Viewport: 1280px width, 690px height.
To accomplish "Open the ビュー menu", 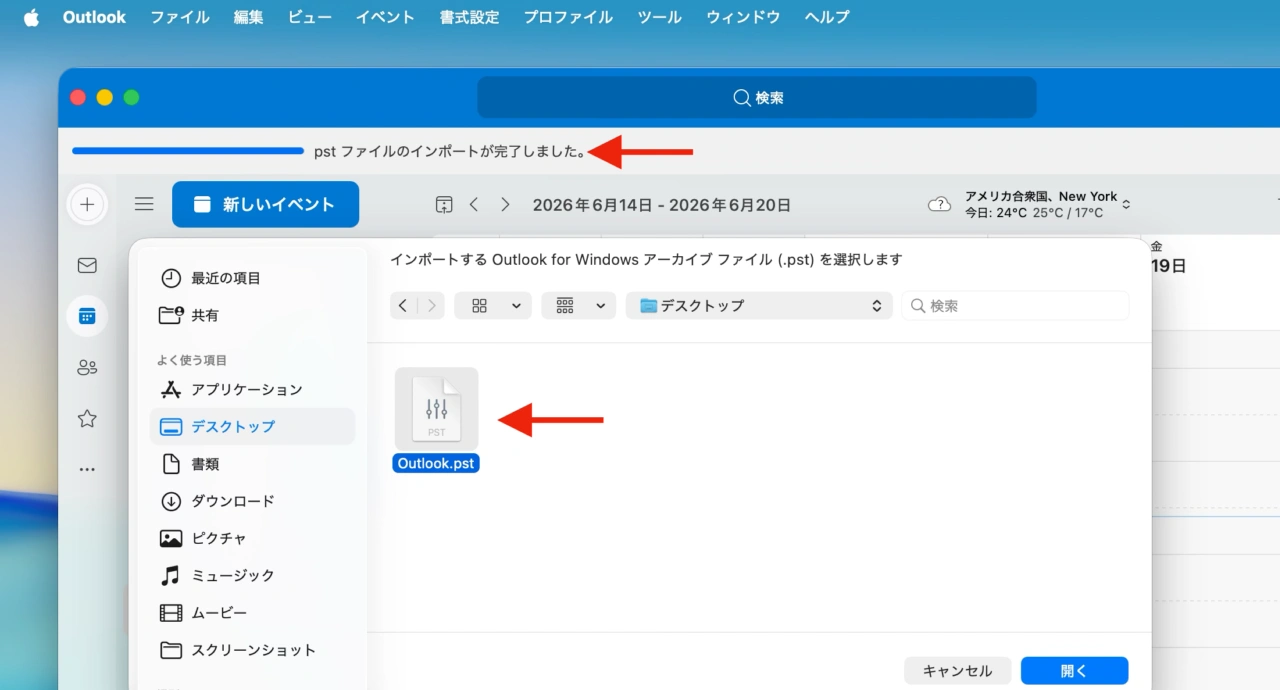I will tap(310, 17).
